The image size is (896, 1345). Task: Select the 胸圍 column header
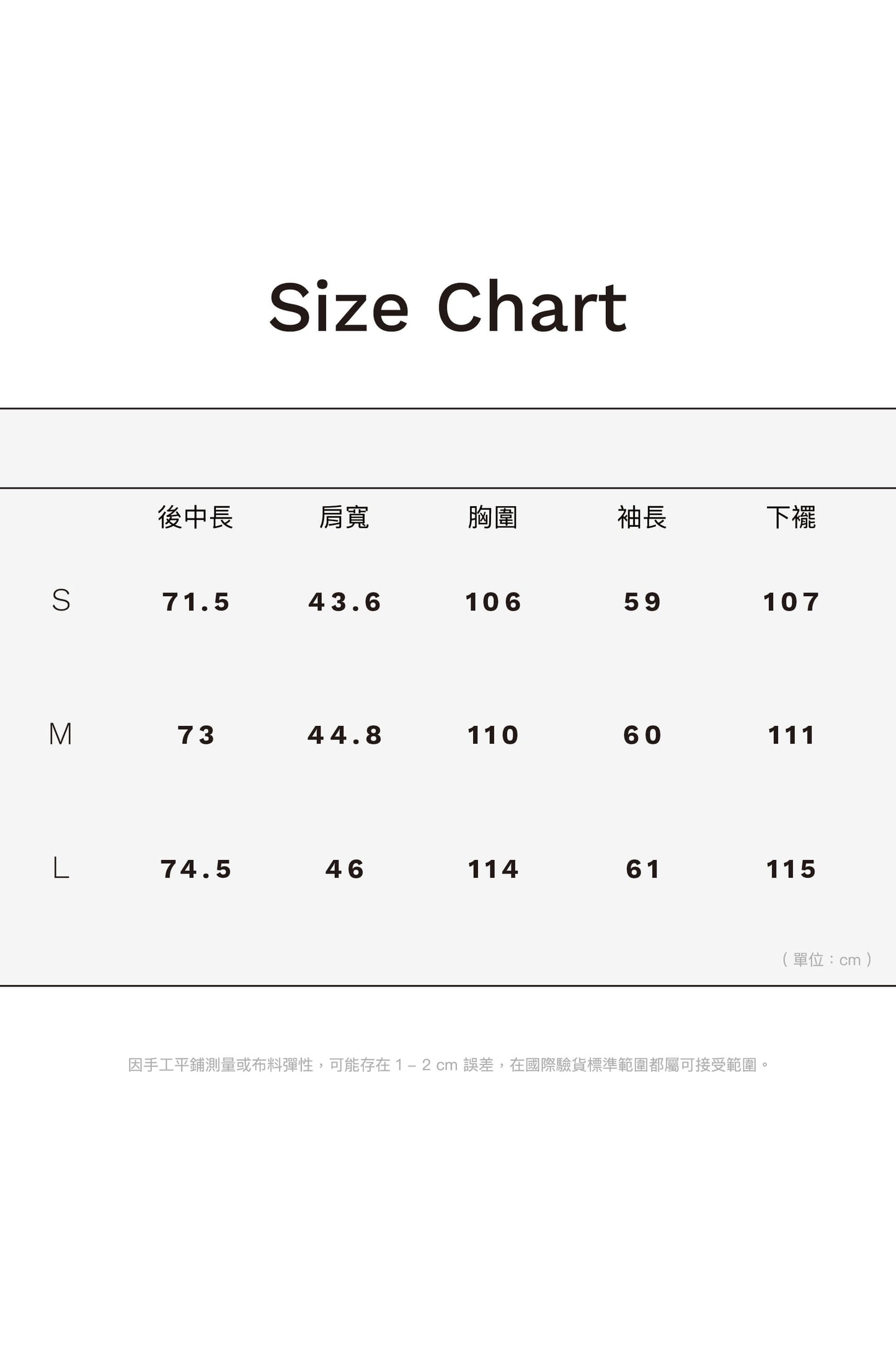coord(493,517)
